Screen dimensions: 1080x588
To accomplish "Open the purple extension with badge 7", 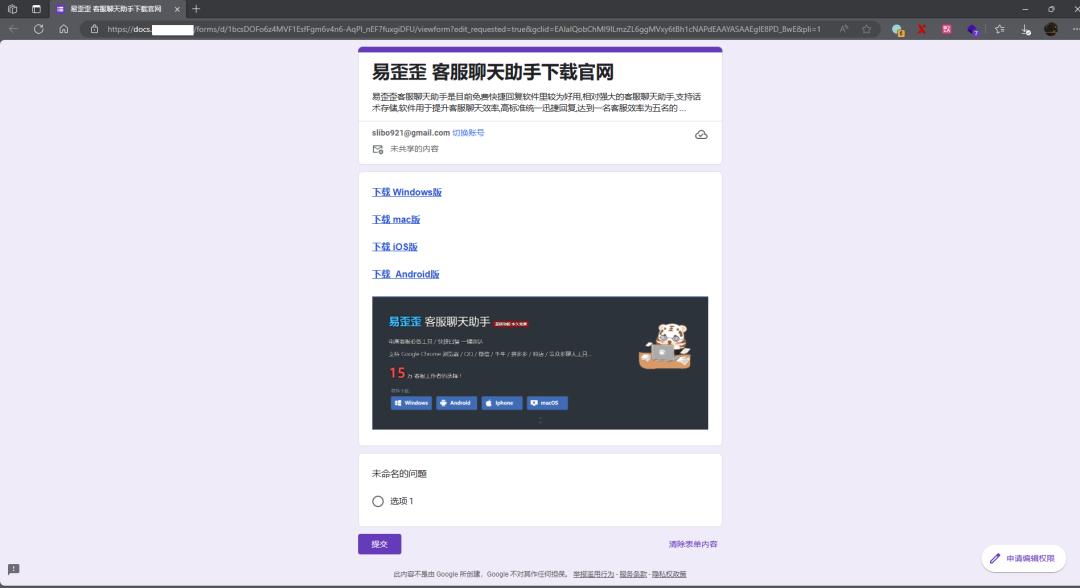I will (973, 30).
